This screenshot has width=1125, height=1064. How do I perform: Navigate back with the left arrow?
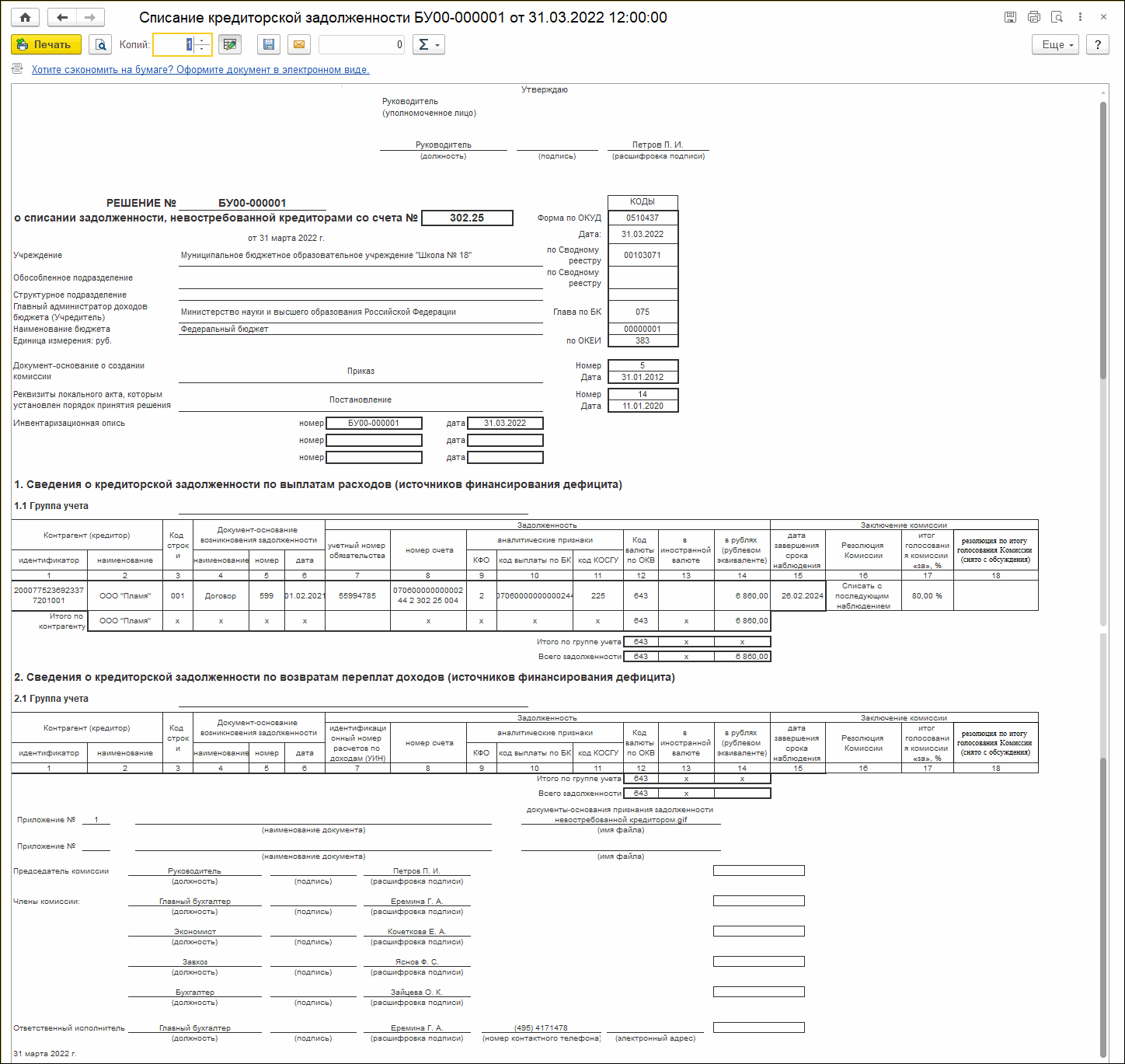point(62,17)
